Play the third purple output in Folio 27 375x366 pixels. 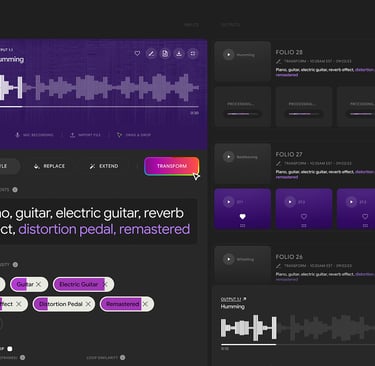click(x=351, y=202)
